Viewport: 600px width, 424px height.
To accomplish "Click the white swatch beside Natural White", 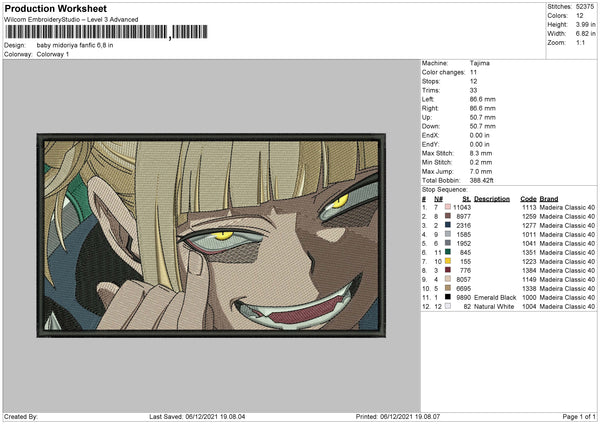I will point(448,306).
